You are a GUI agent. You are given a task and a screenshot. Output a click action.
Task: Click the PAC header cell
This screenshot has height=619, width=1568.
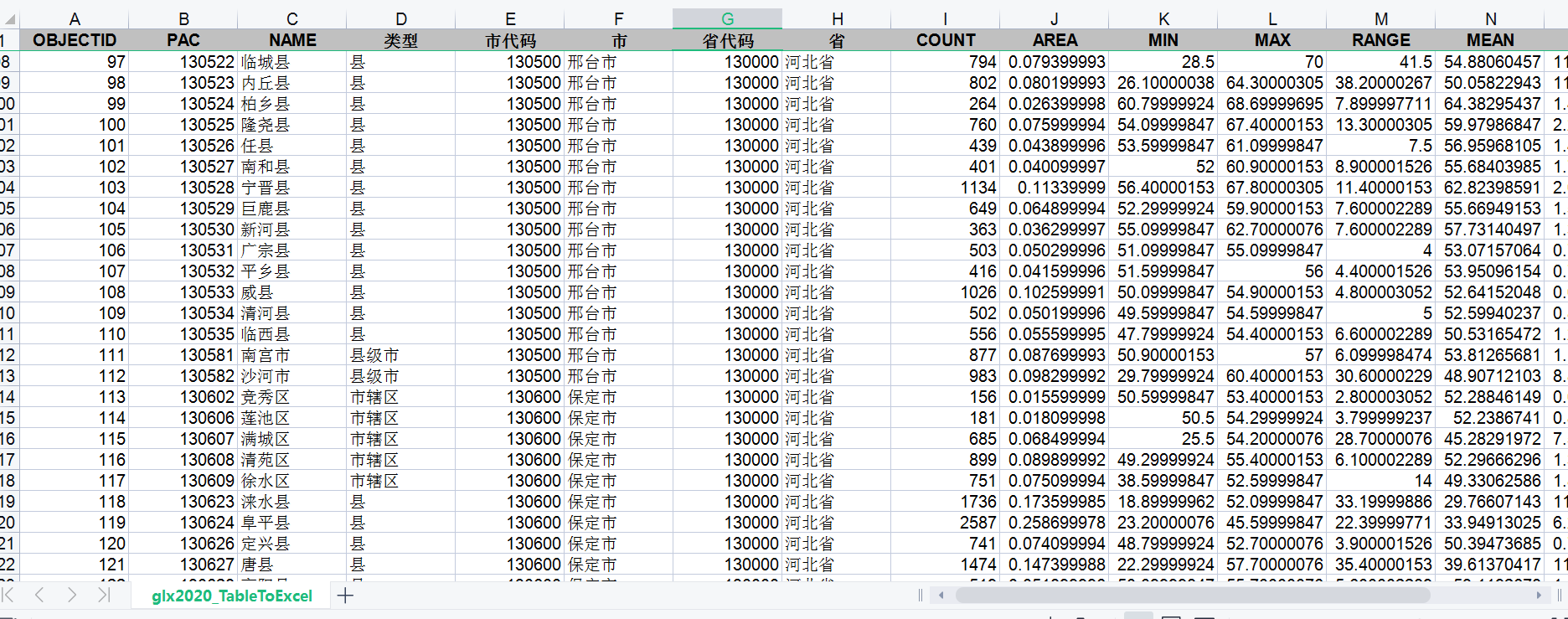183,40
